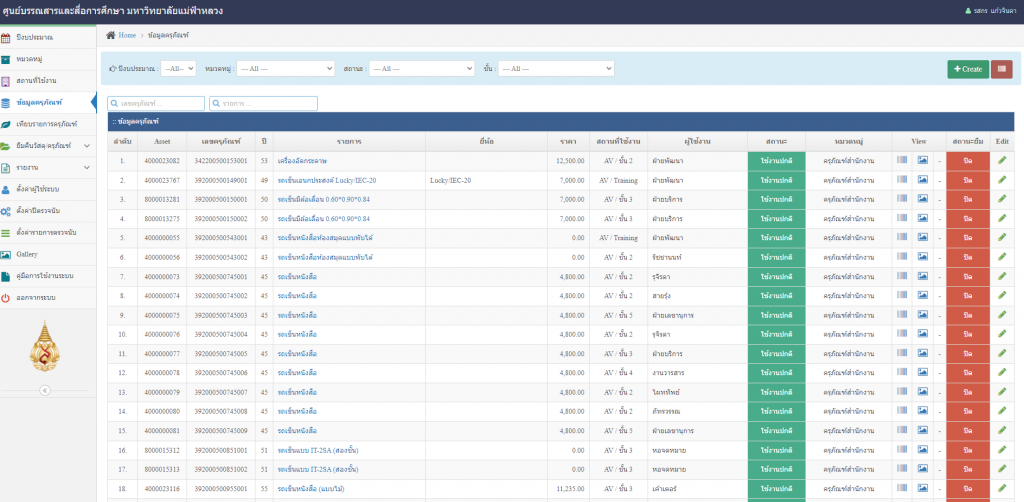Toggle the red ปิด status for row 1
Screen dimensions: 1024x502
pos(967,160)
